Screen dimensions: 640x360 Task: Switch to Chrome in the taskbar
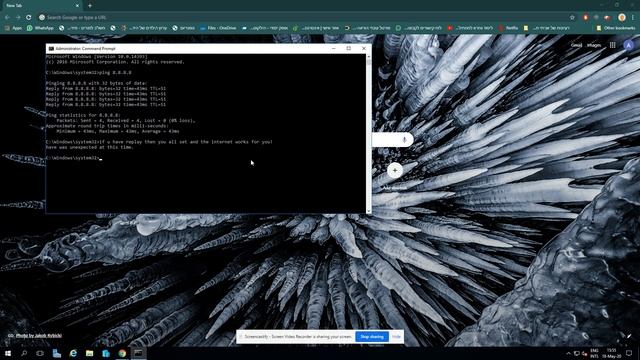[x=122, y=353]
